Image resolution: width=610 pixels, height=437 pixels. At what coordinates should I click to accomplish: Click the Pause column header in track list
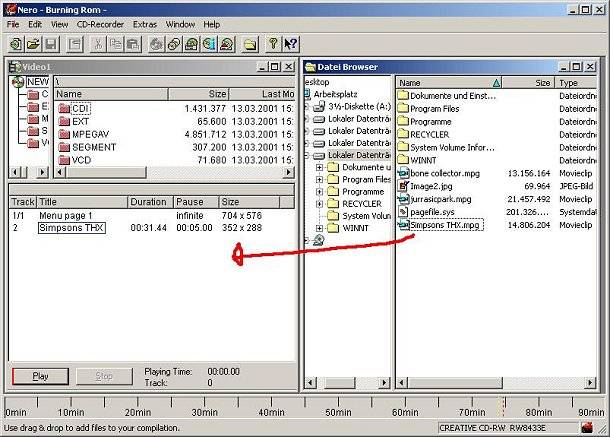point(196,202)
